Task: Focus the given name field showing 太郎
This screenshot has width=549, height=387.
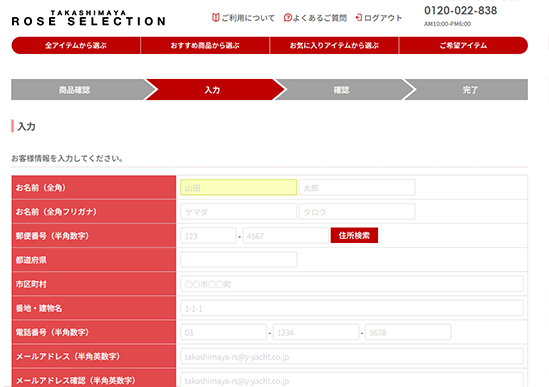Action: point(357,187)
